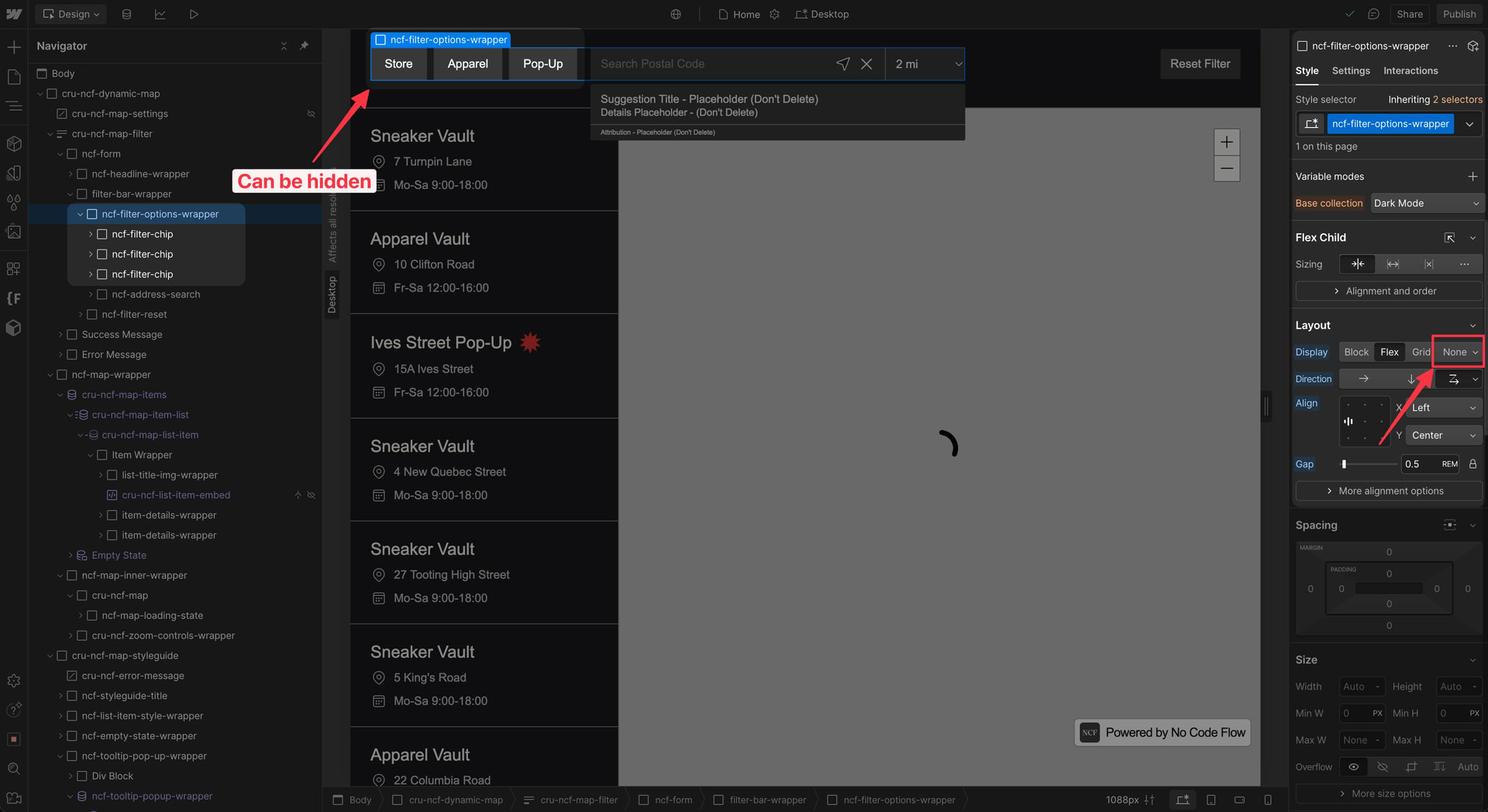Open element more options ellipsis in Style panel

(x=1452, y=46)
